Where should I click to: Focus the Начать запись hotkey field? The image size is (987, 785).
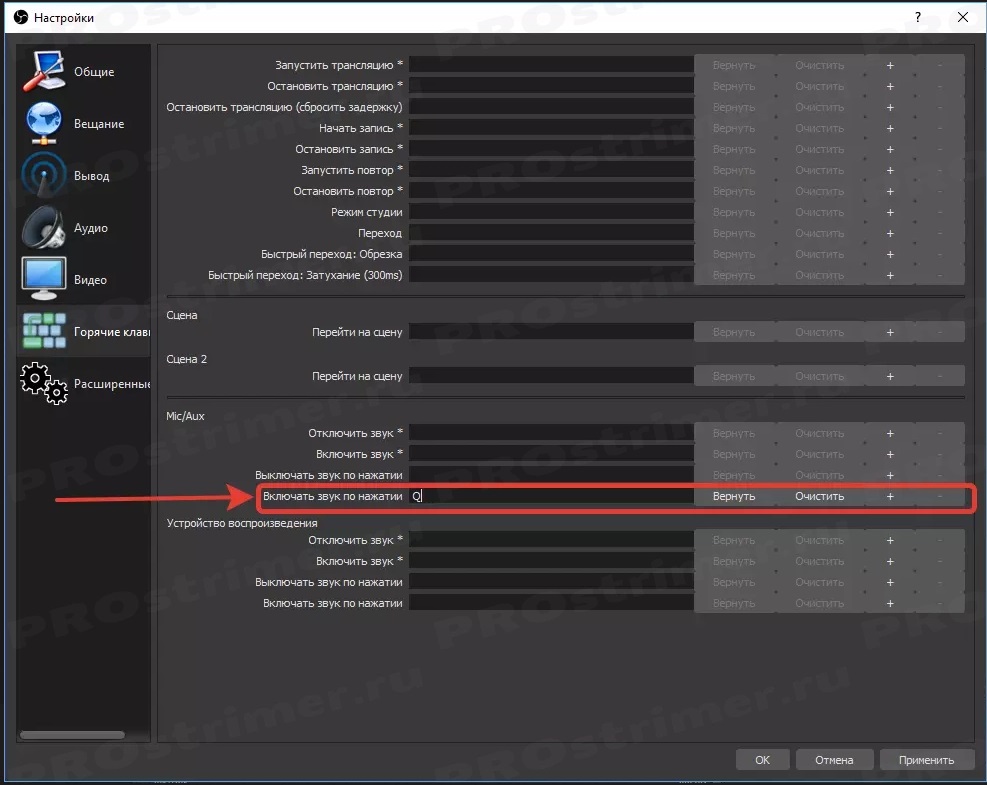[551, 128]
